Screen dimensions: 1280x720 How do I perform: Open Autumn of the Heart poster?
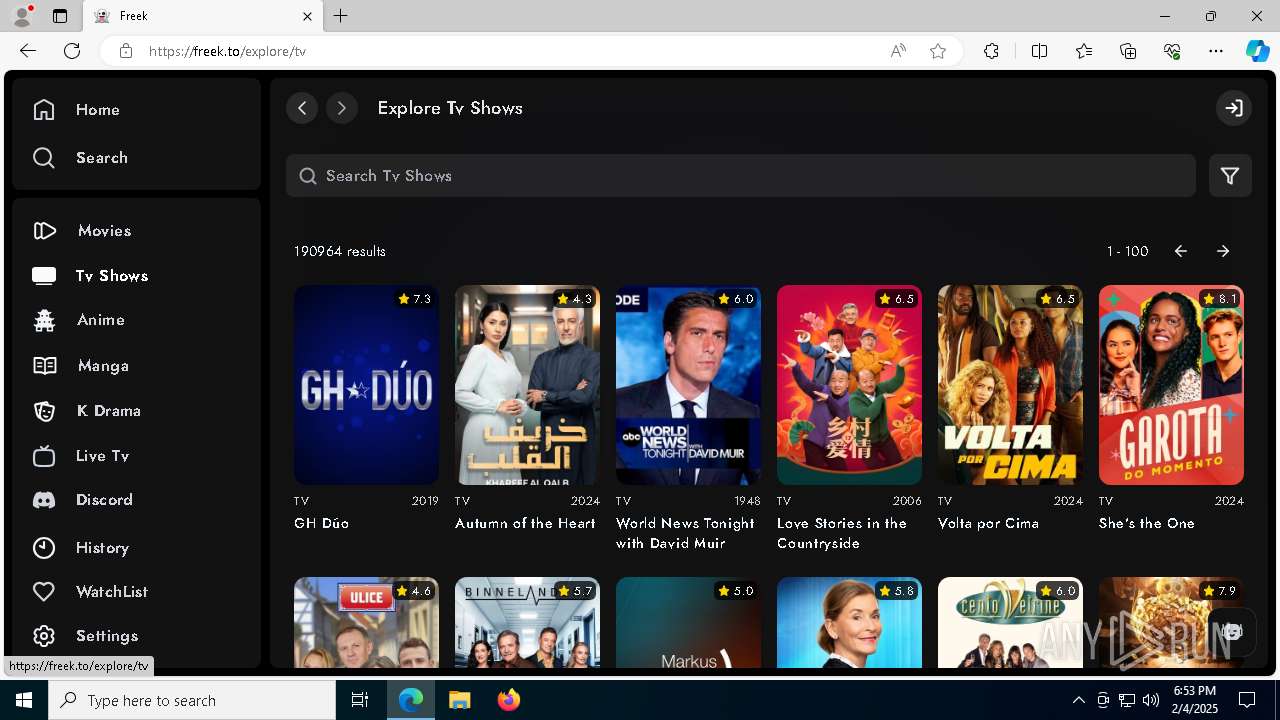(x=527, y=385)
